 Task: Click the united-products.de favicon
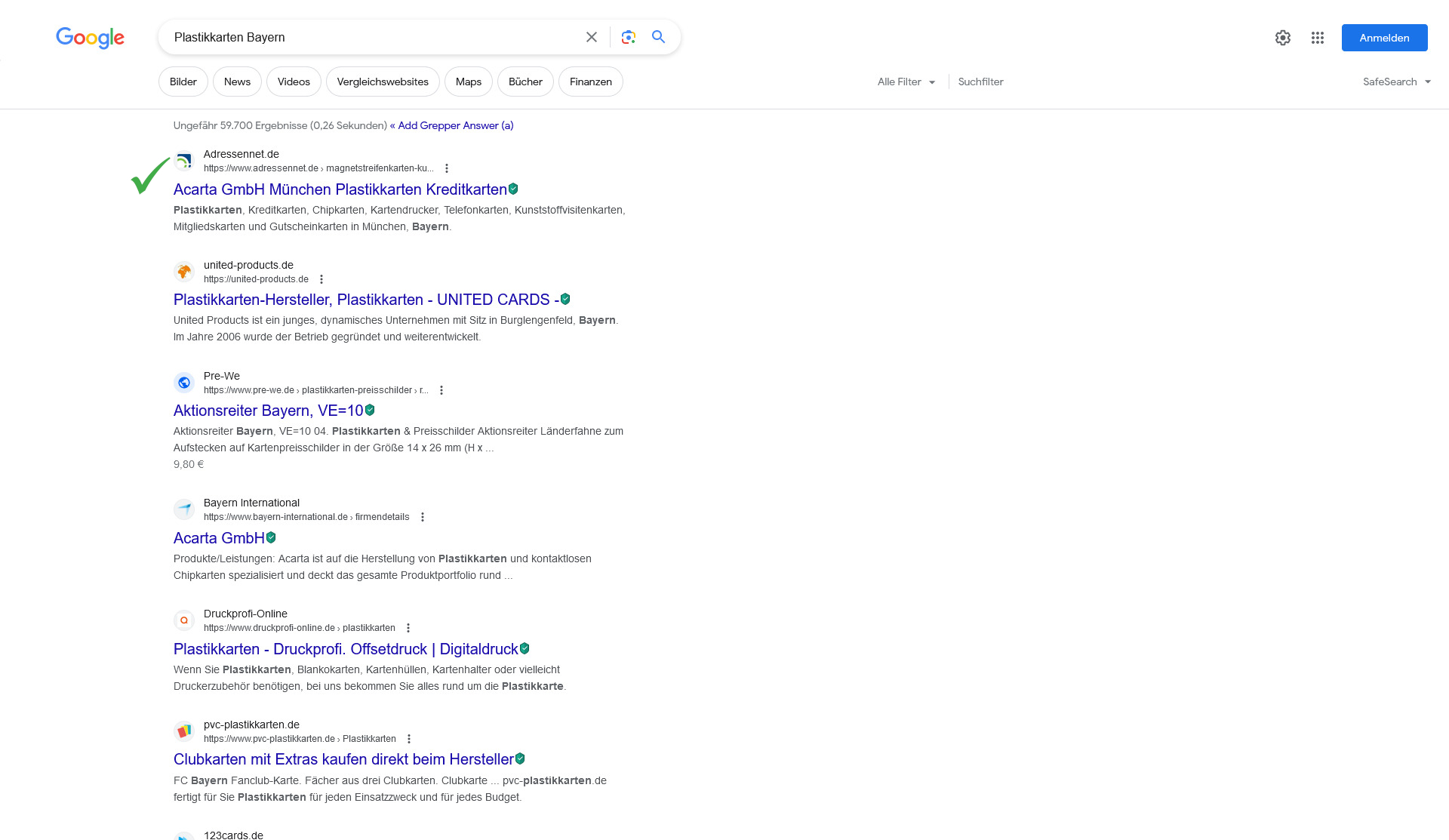click(x=184, y=272)
